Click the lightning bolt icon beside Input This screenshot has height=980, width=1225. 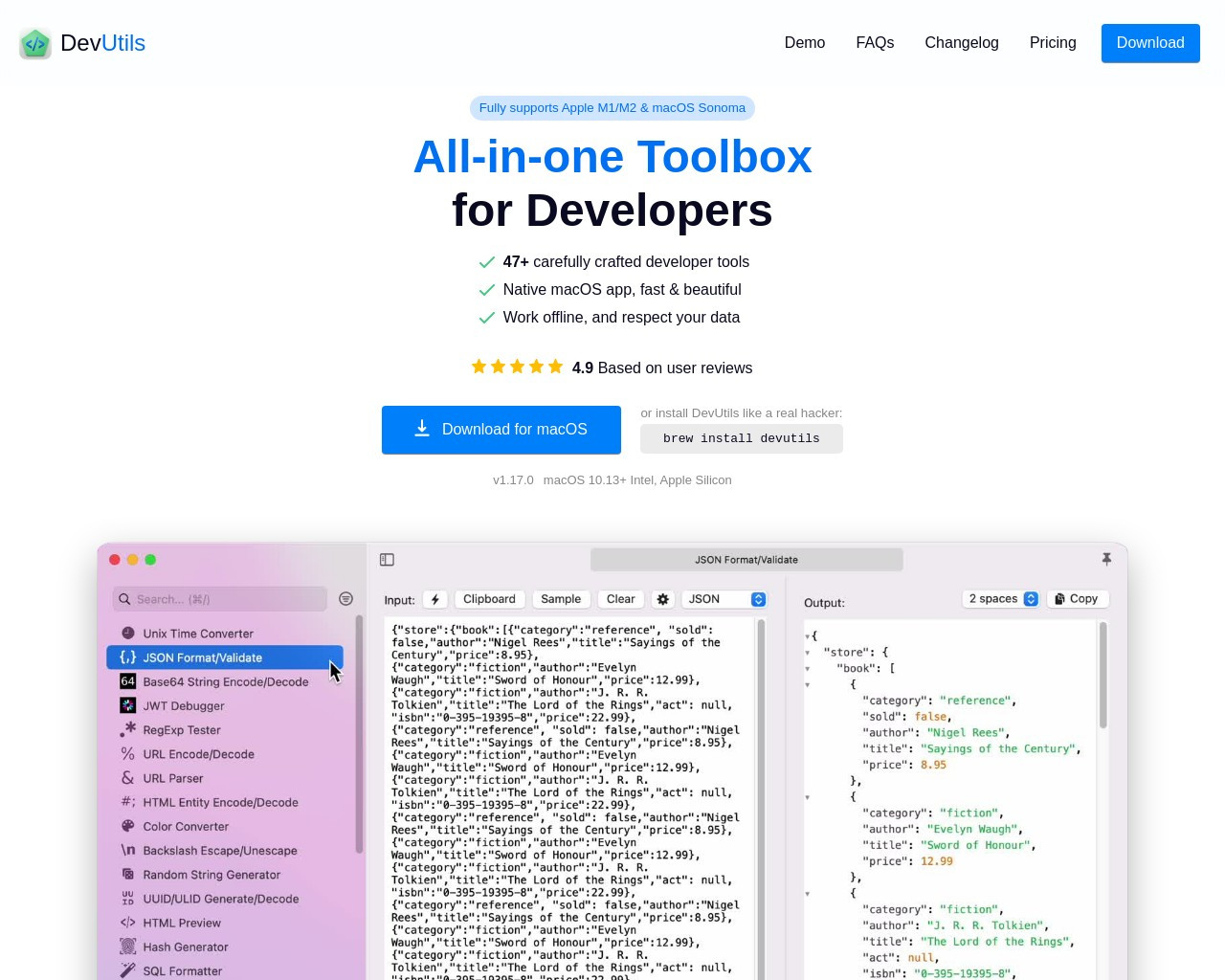(x=435, y=599)
